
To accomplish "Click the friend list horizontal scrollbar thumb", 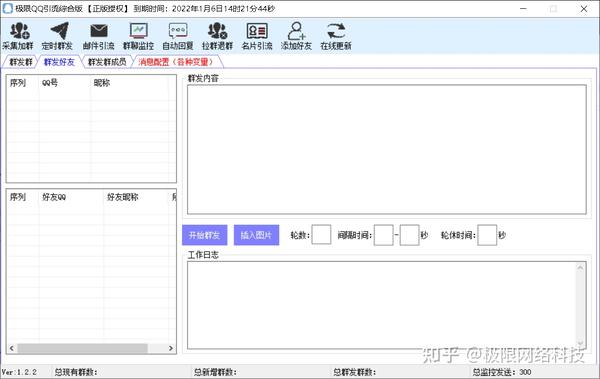I will pos(82,348).
